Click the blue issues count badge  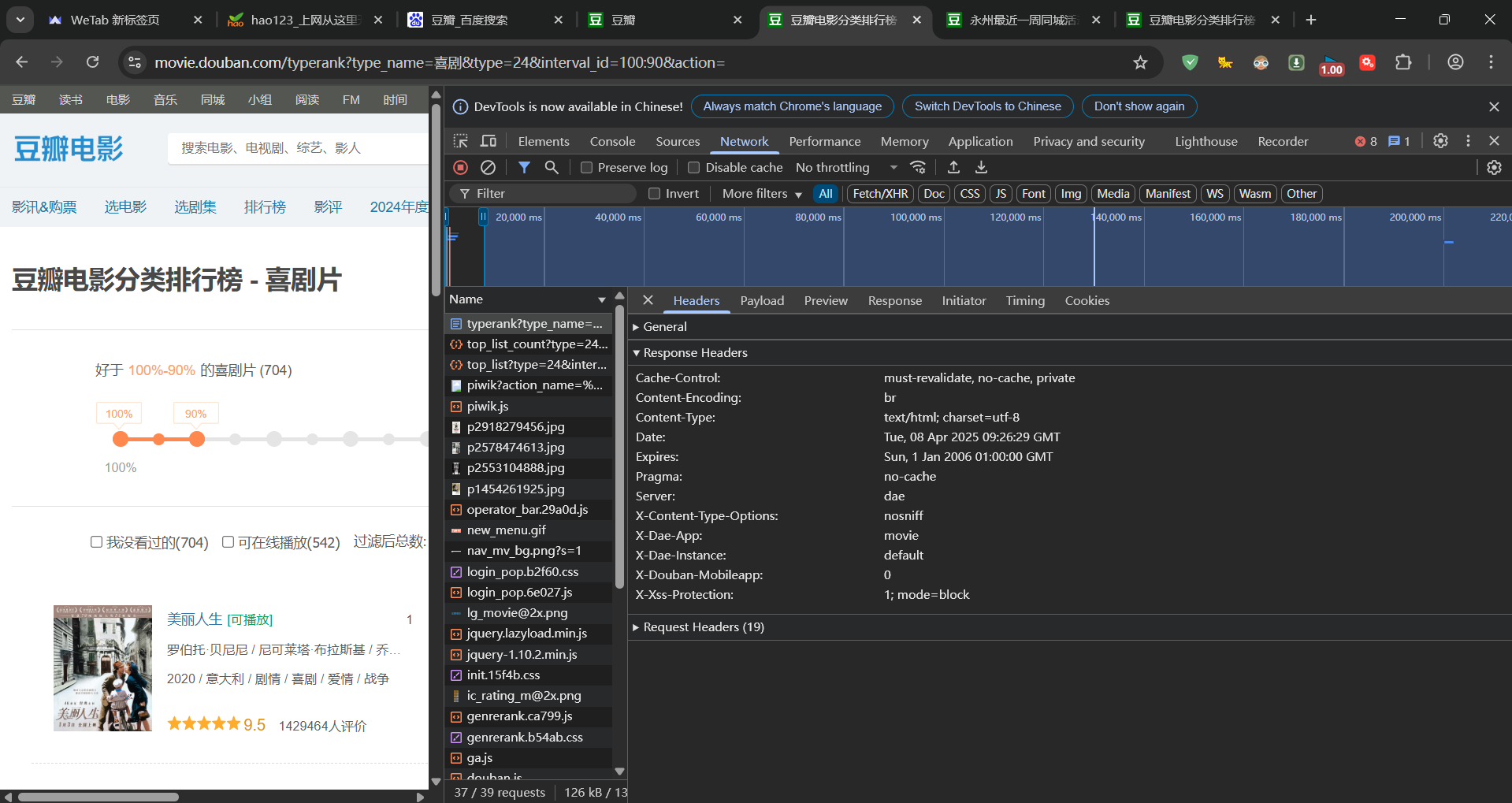(1399, 141)
